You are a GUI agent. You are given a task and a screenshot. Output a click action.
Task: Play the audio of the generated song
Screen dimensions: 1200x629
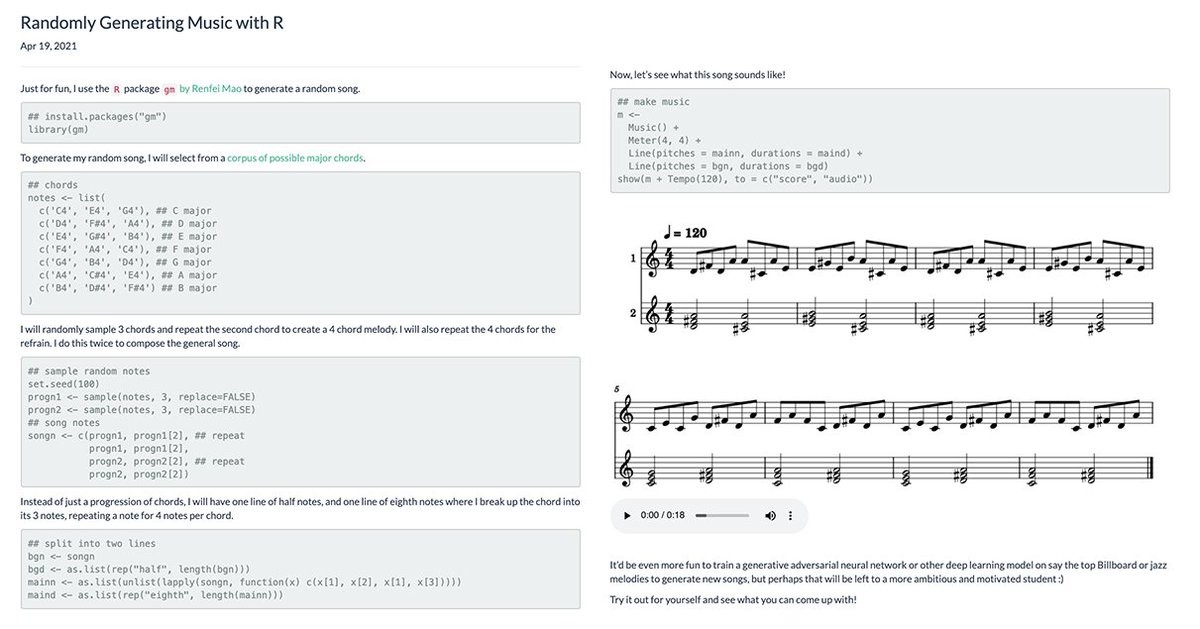627,516
